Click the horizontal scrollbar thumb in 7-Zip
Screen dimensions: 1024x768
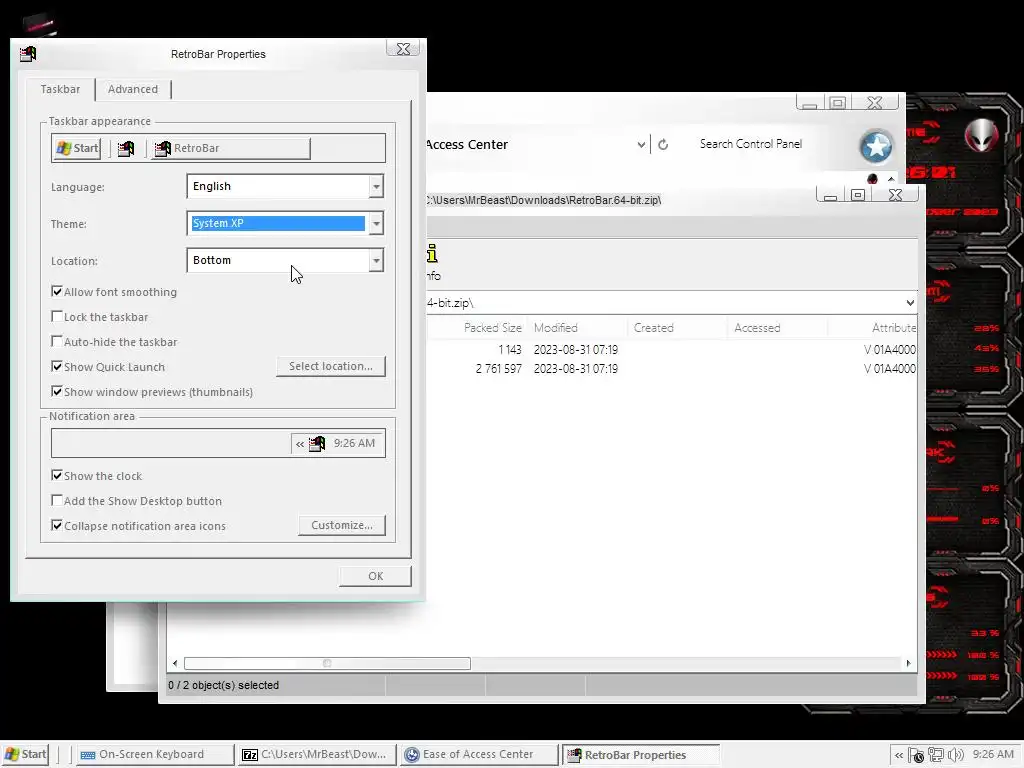coord(327,664)
